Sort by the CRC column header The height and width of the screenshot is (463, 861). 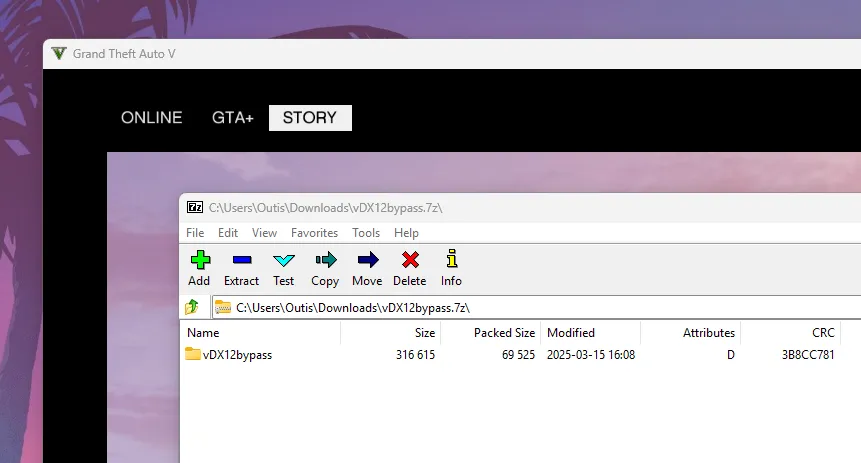point(790,333)
